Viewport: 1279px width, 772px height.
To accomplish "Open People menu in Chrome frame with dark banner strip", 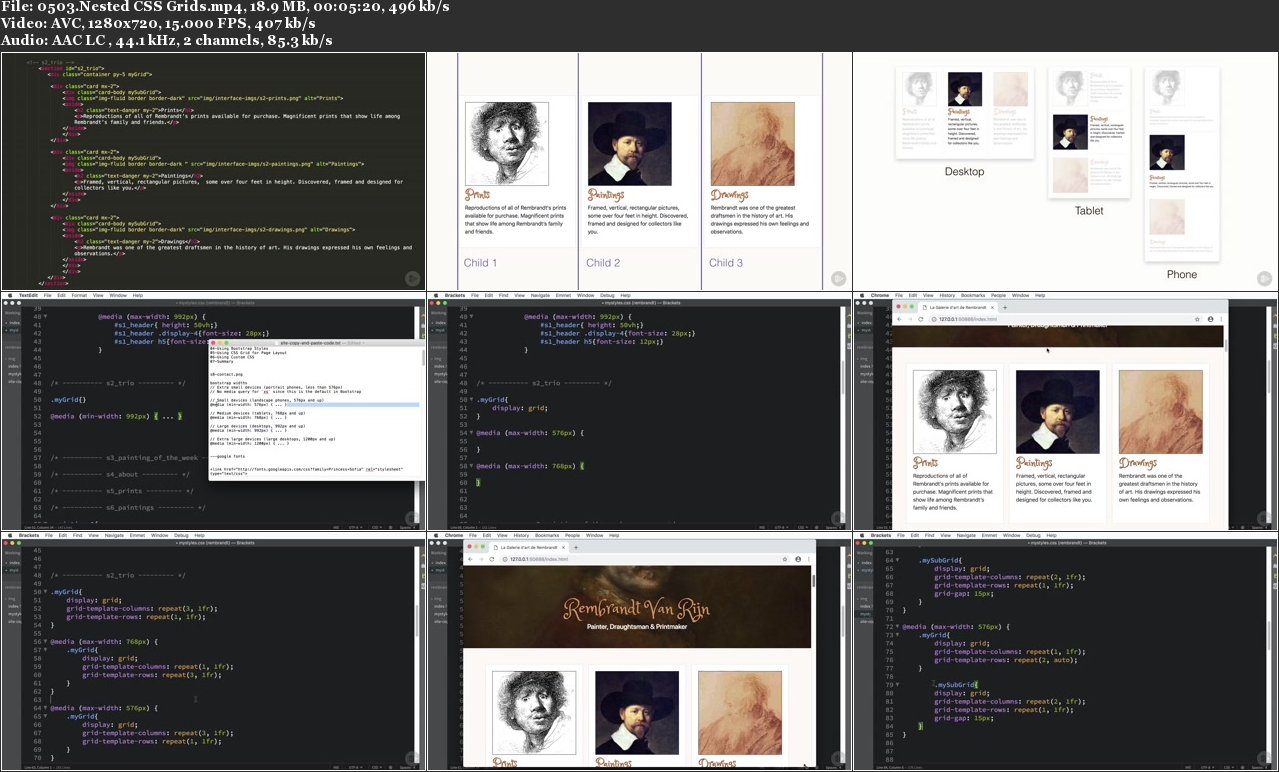I will [x=998, y=295].
